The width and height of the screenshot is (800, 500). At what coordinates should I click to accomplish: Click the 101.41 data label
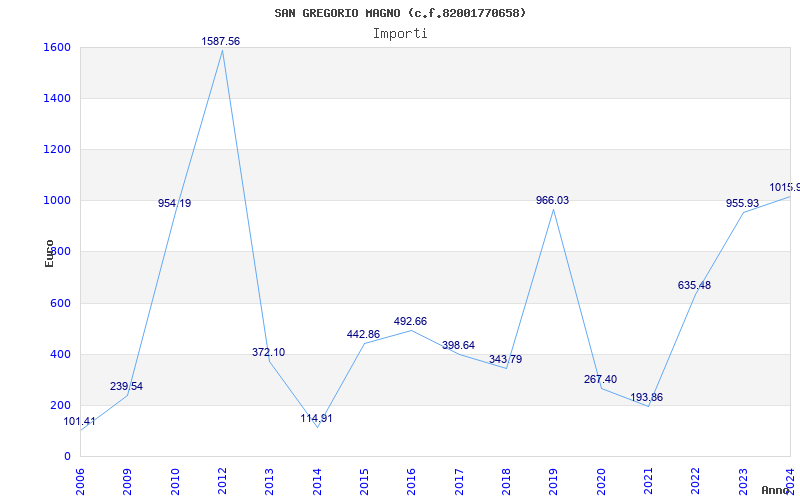point(79,421)
